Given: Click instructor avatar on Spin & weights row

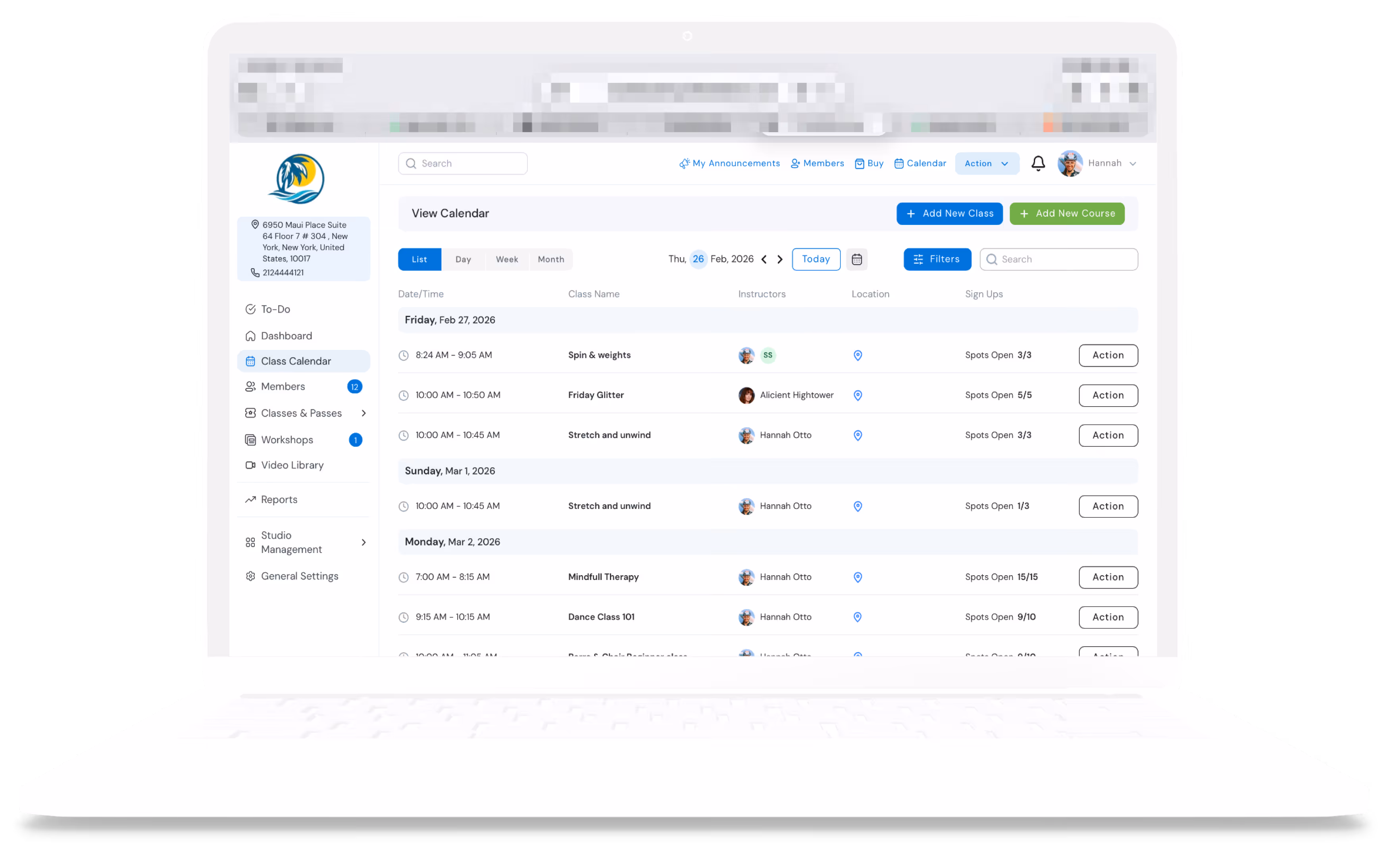Looking at the screenshot, I should (746, 355).
